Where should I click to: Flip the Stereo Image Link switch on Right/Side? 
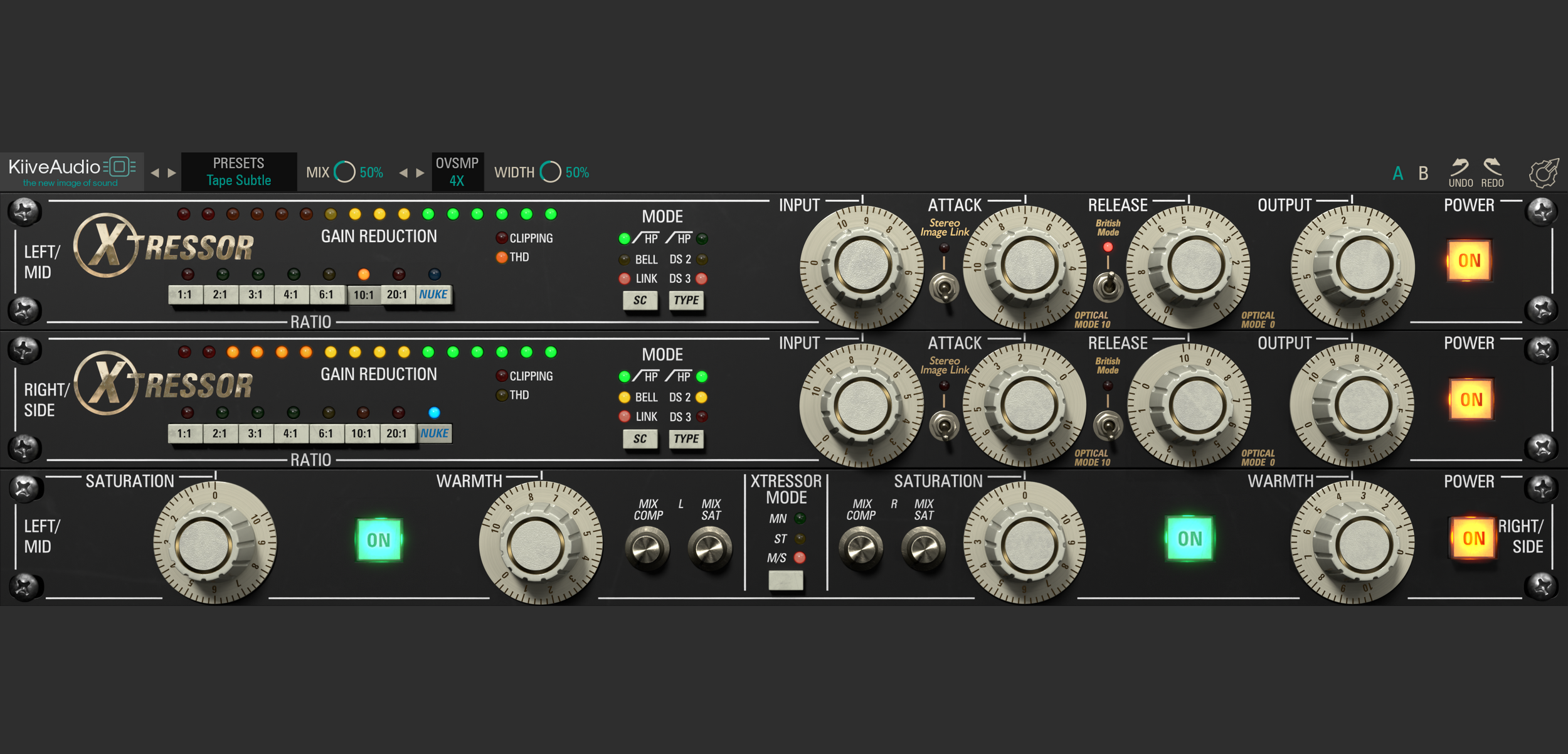[944, 427]
